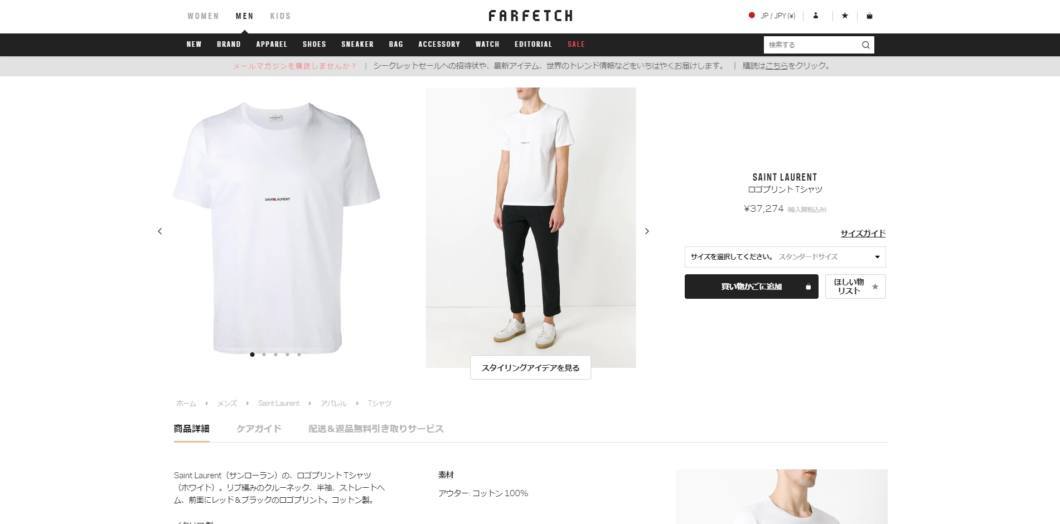1060x524 pixels.
Task: Click the search magnifier icon
Action: pyautogui.click(x=865, y=45)
